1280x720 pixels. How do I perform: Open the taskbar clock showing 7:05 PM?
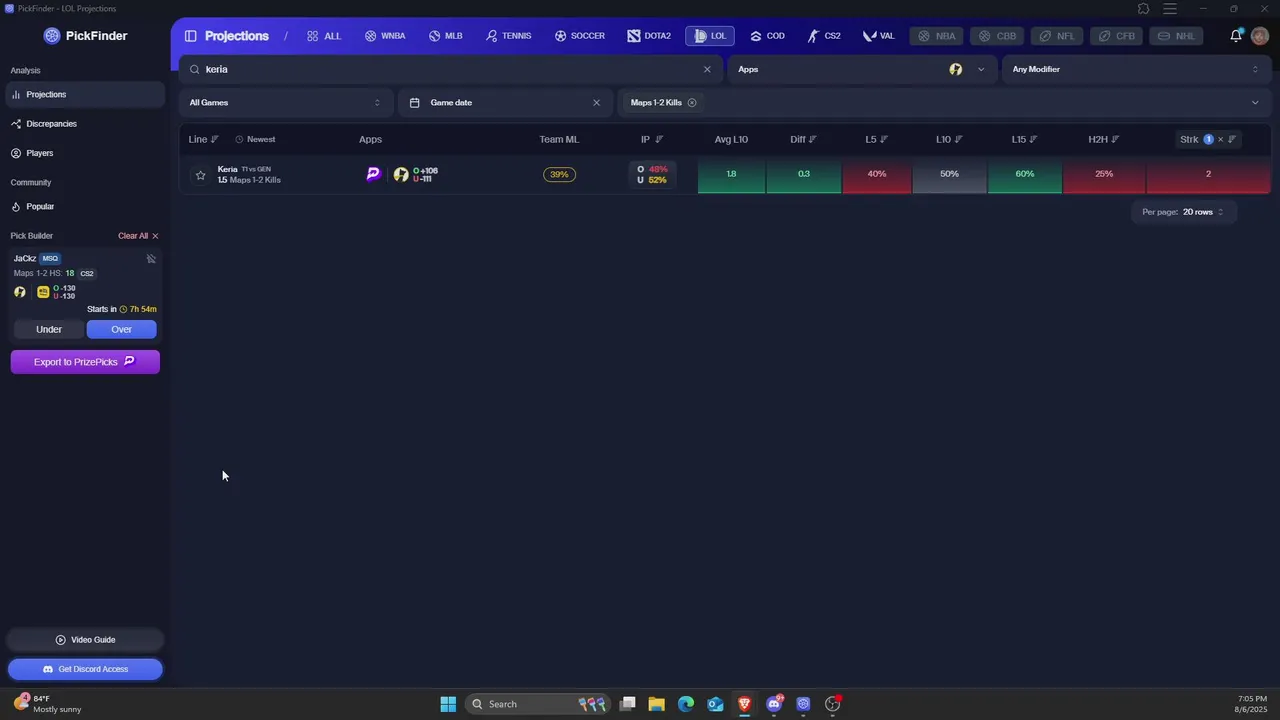[x=1252, y=704]
